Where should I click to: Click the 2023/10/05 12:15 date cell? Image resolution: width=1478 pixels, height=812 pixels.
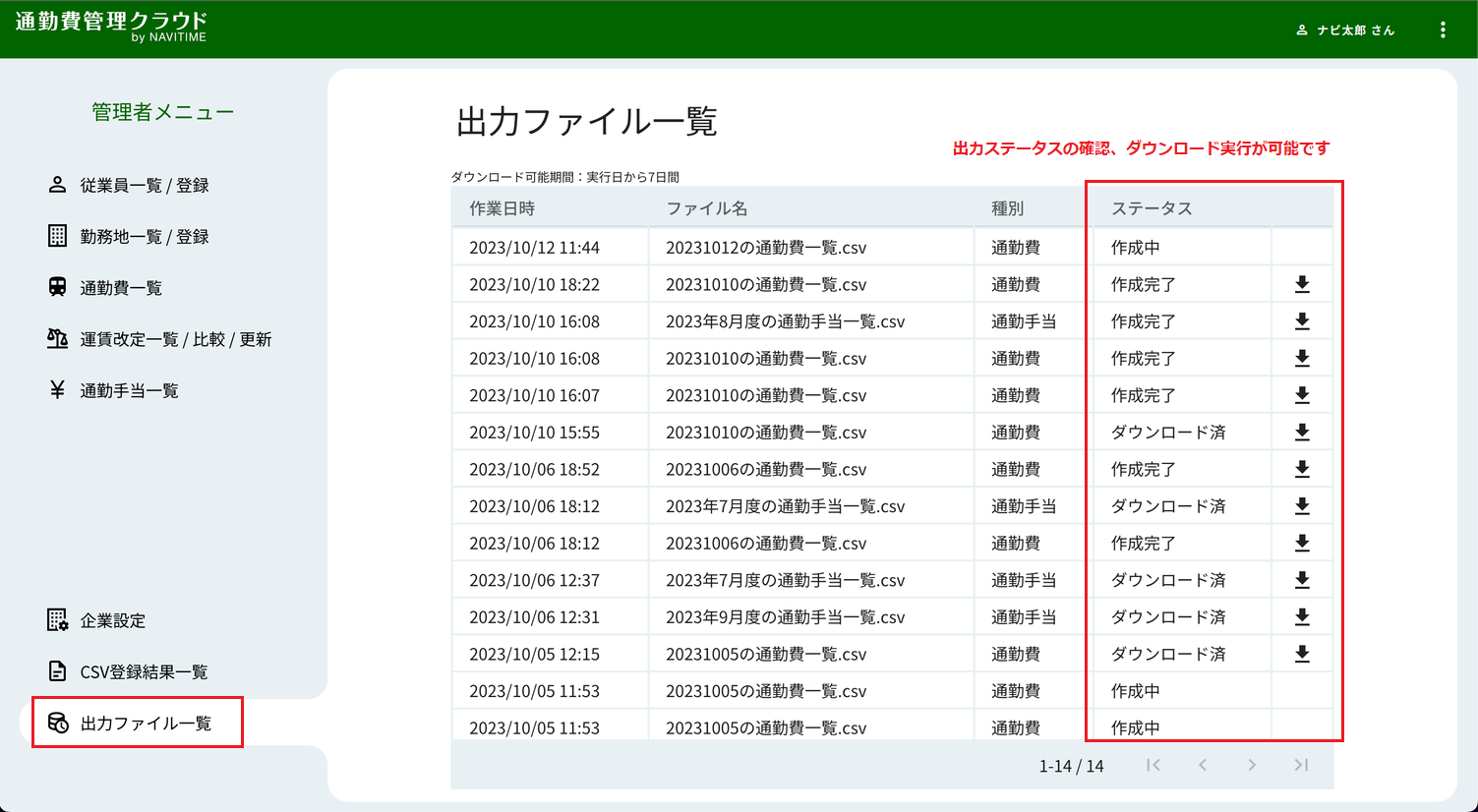pyautogui.click(x=534, y=654)
